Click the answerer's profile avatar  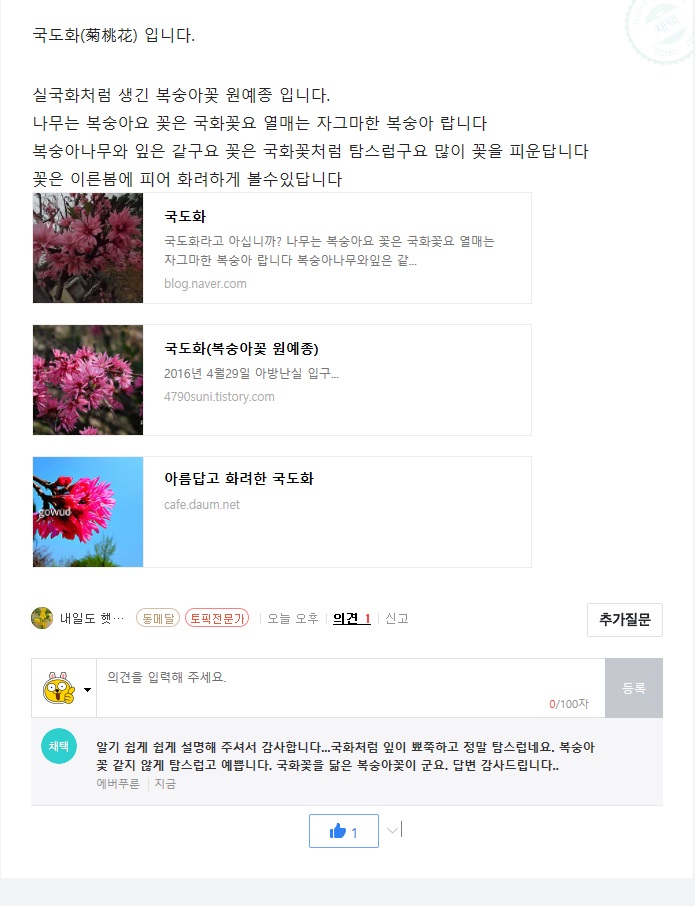point(42,618)
